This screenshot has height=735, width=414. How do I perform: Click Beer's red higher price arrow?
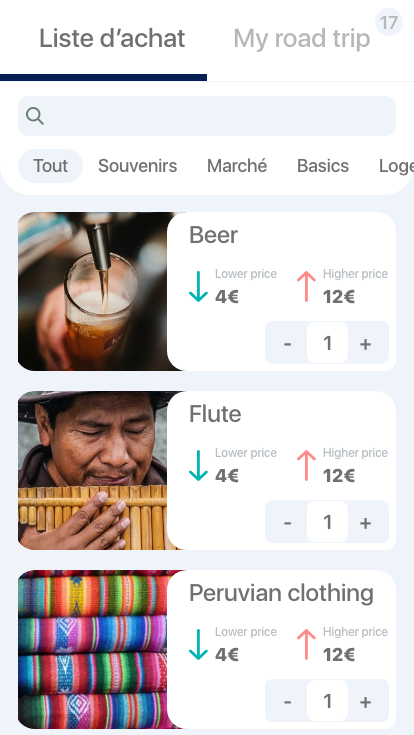306,286
